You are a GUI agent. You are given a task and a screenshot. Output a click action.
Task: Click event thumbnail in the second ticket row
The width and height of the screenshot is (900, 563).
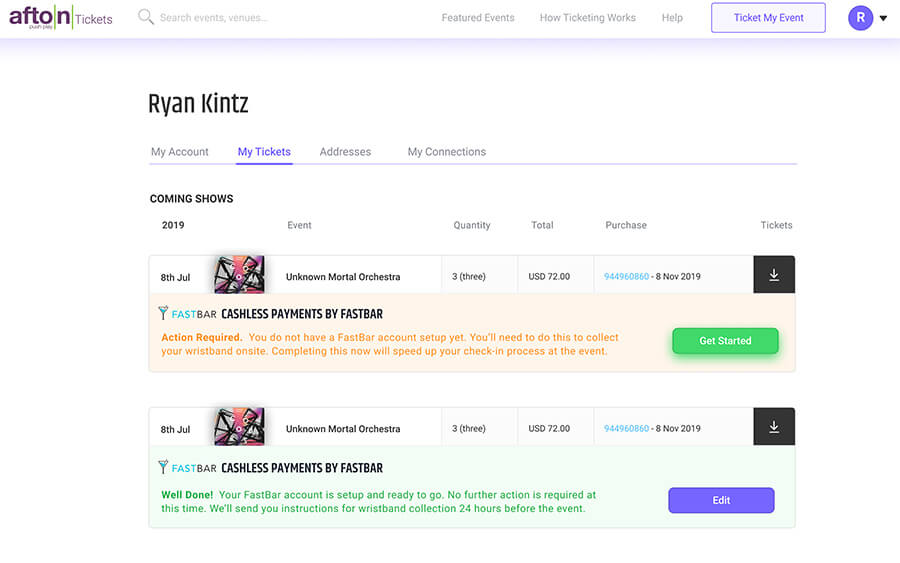tap(239, 427)
